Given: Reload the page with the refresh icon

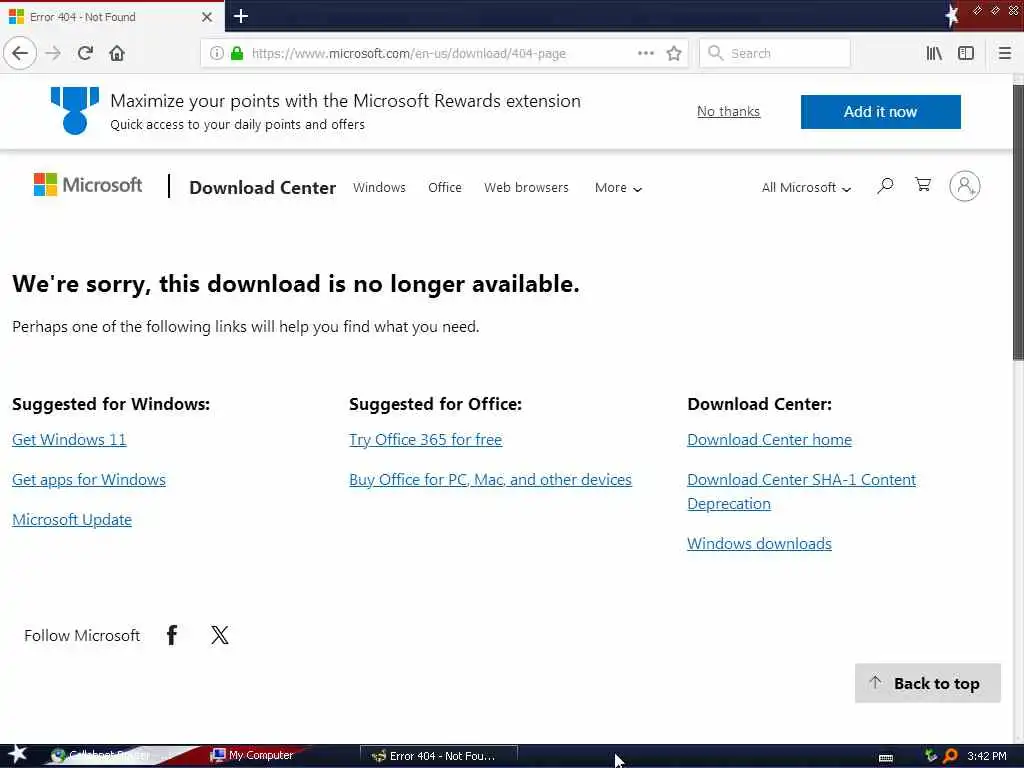Looking at the screenshot, I should click(x=85, y=53).
